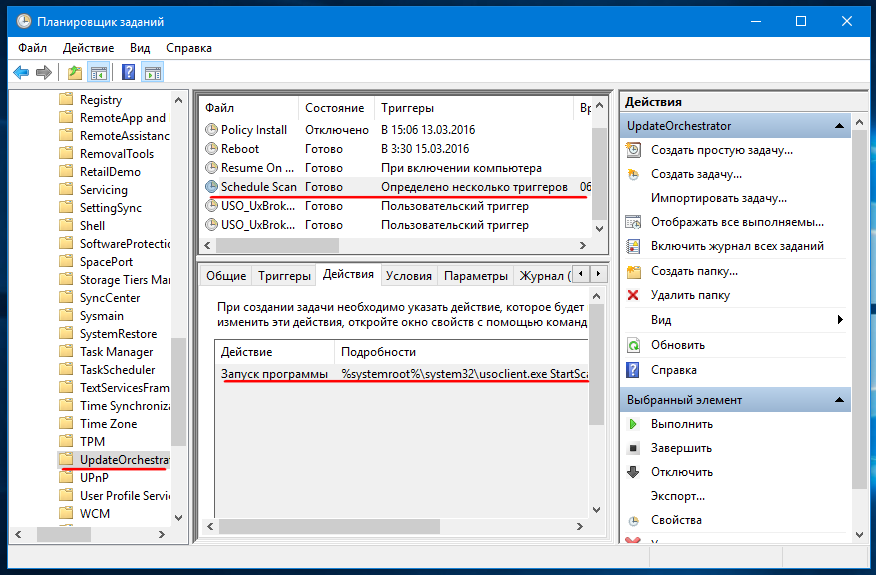
Task: Open help with the question mark toolbar icon
Action: 128,72
